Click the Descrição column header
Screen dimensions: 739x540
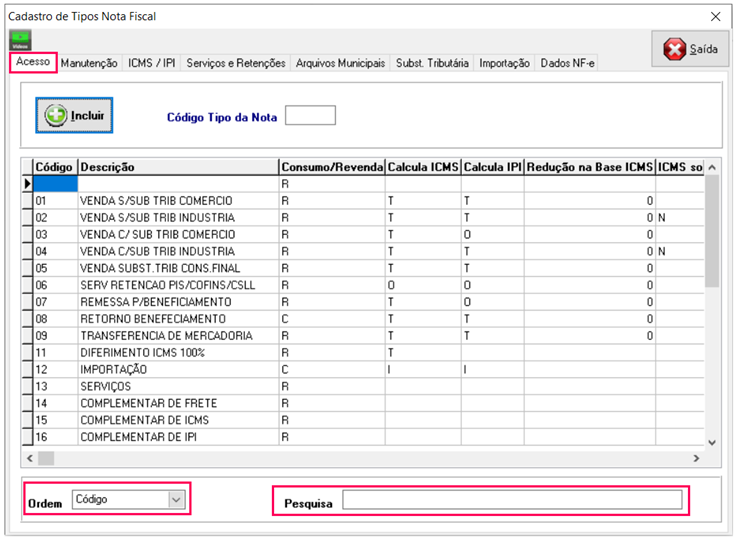coord(177,167)
